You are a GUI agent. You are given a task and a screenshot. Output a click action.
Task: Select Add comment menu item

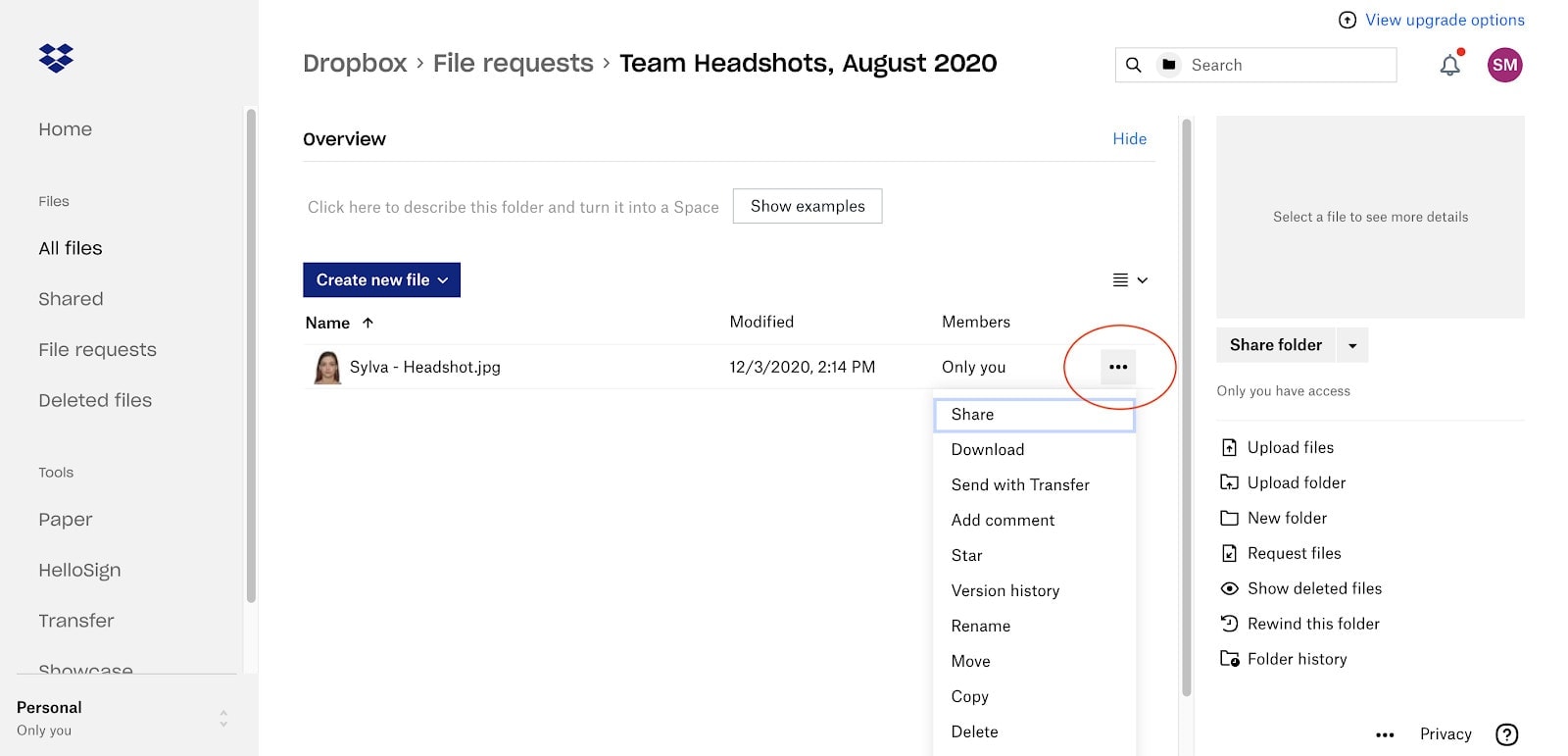coord(1034,521)
